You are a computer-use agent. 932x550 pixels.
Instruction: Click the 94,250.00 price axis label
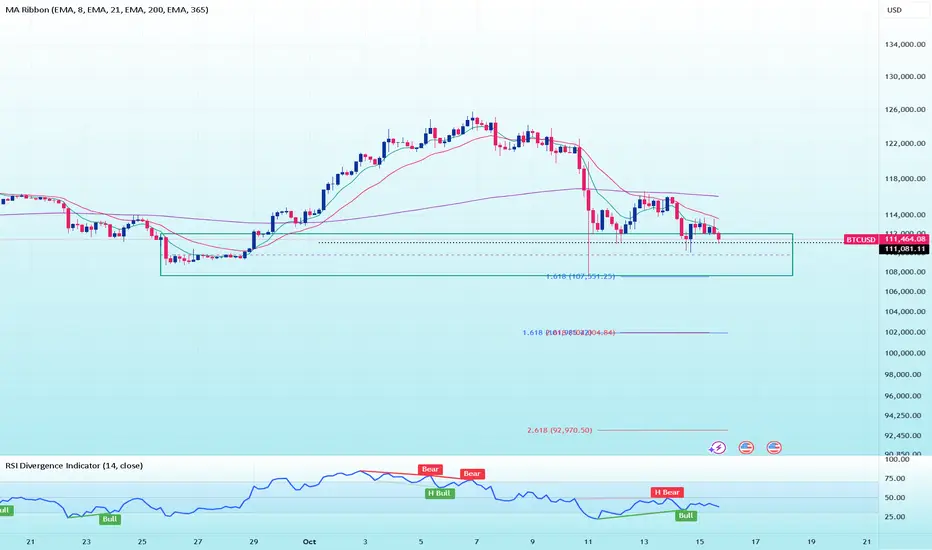905,416
